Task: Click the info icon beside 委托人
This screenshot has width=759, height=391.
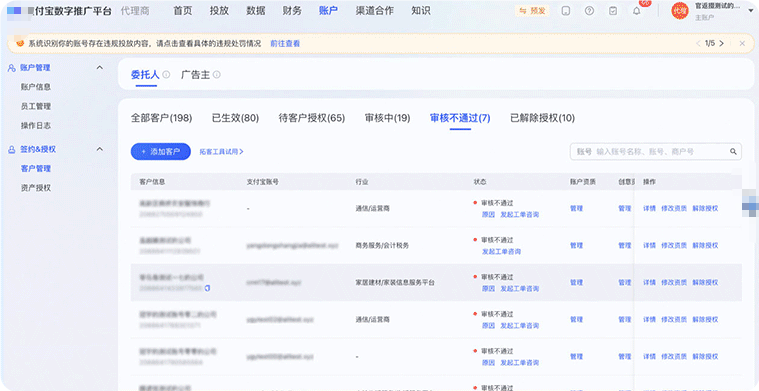Action: coord(166,75)
